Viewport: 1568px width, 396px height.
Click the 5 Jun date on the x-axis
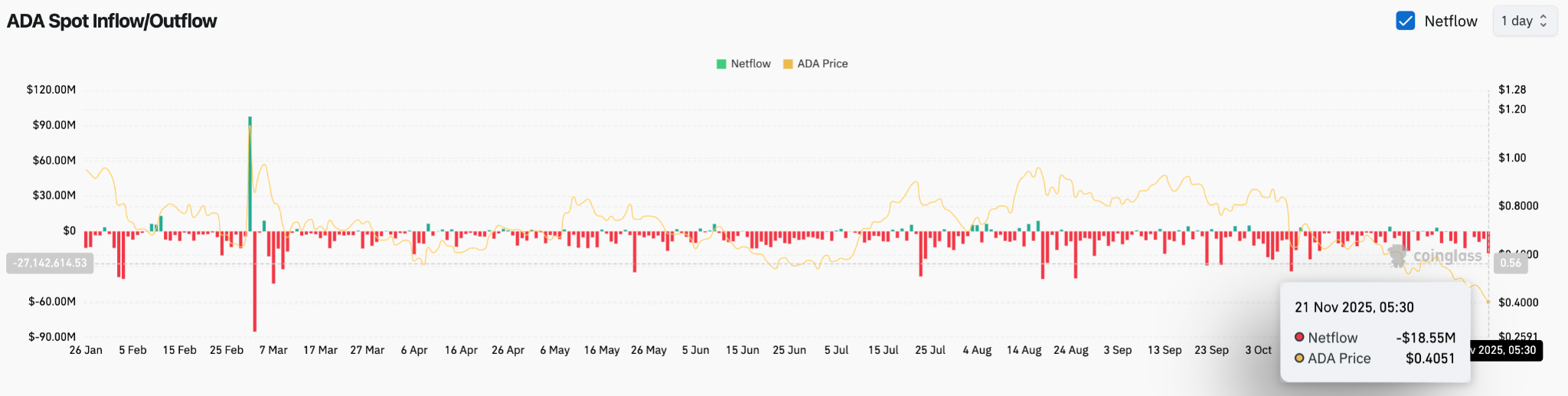click(695, 350)
